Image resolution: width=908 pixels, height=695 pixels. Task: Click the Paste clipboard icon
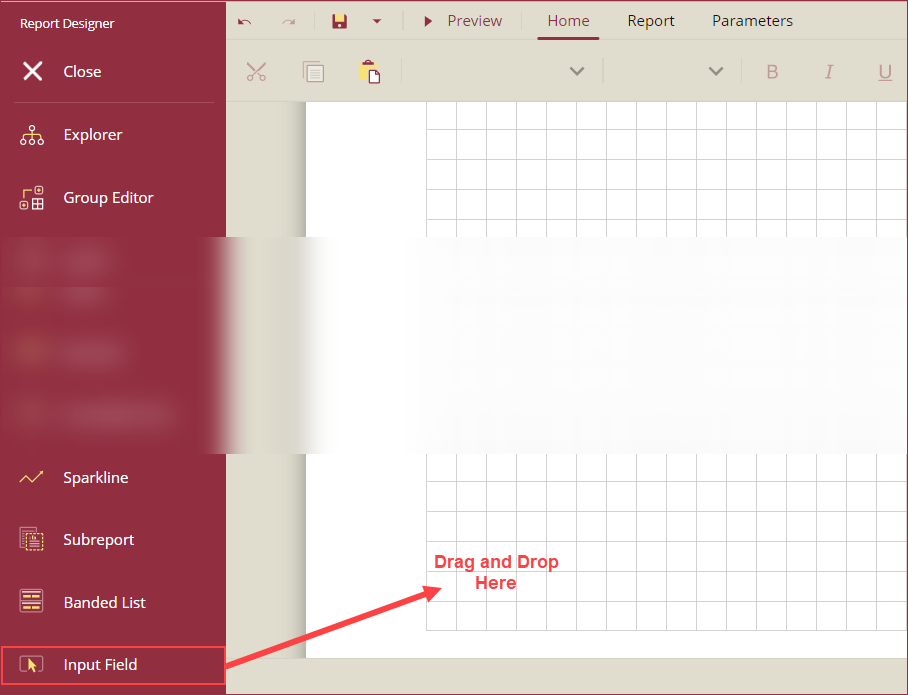coord(369,71)
